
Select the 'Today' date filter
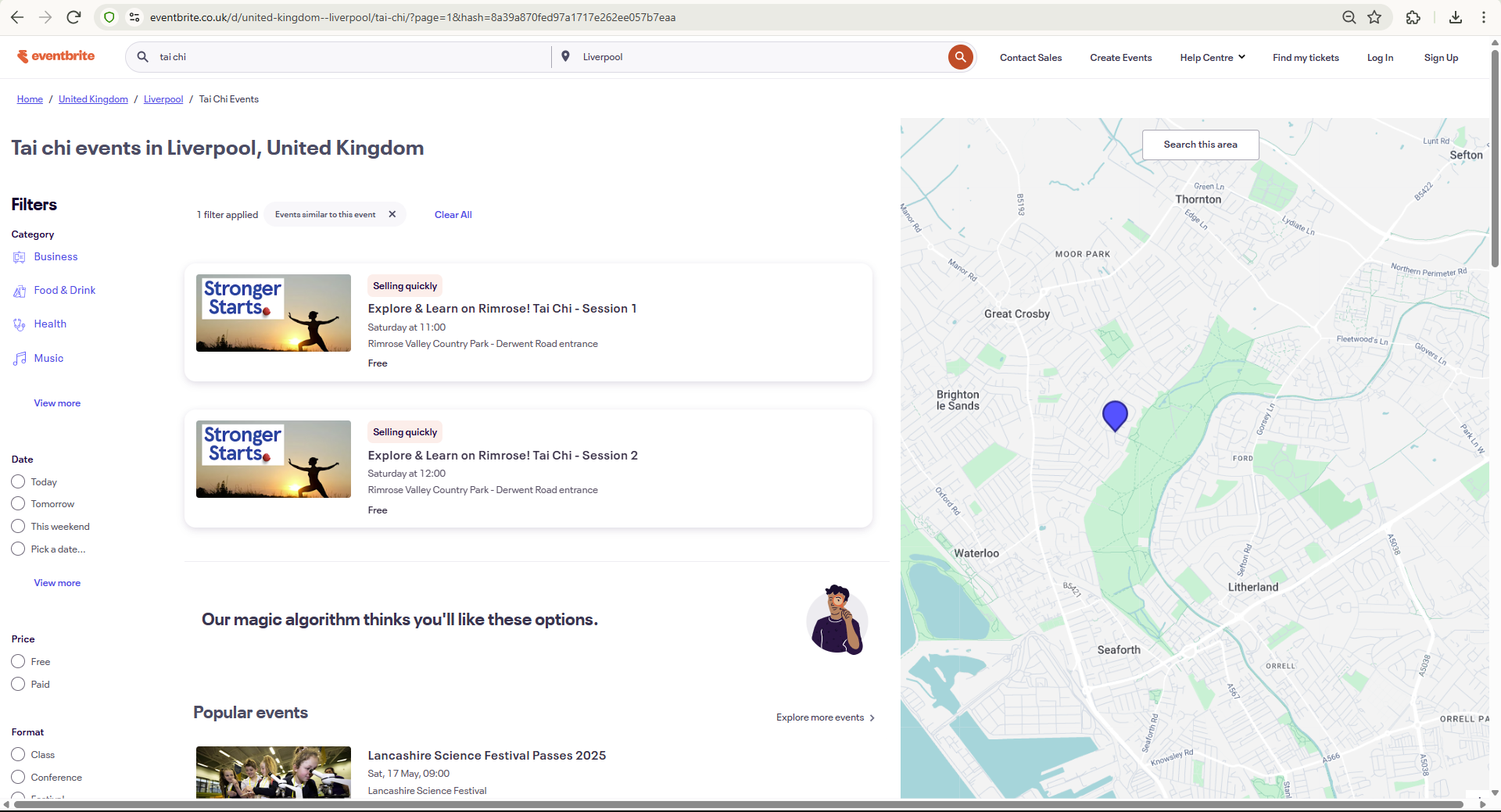pyautogui.click(x=19, y=481)
